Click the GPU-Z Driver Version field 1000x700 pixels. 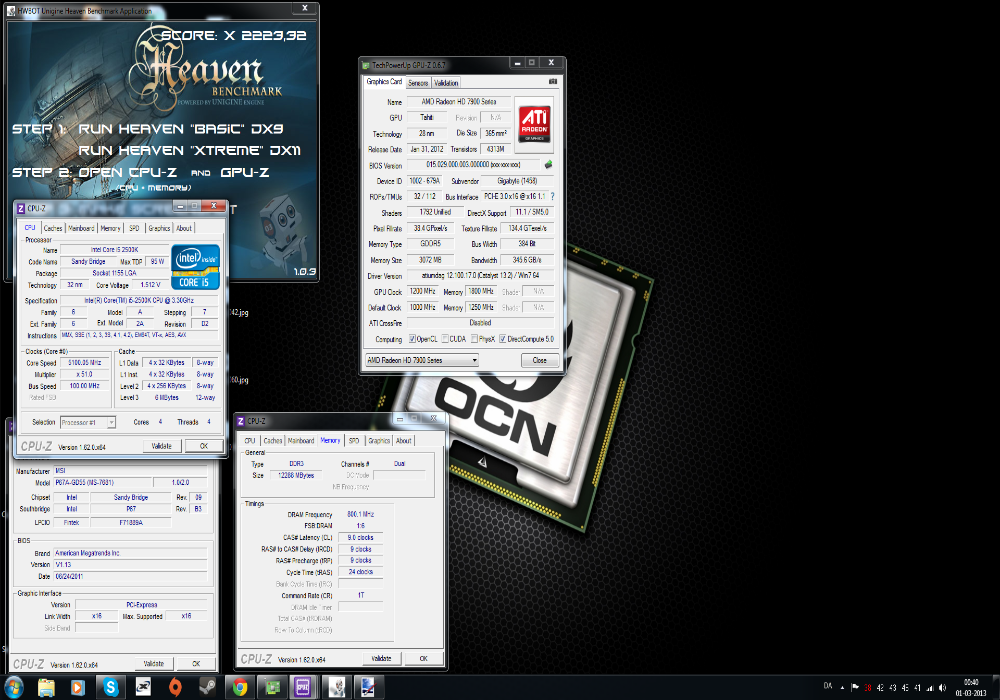480,275
